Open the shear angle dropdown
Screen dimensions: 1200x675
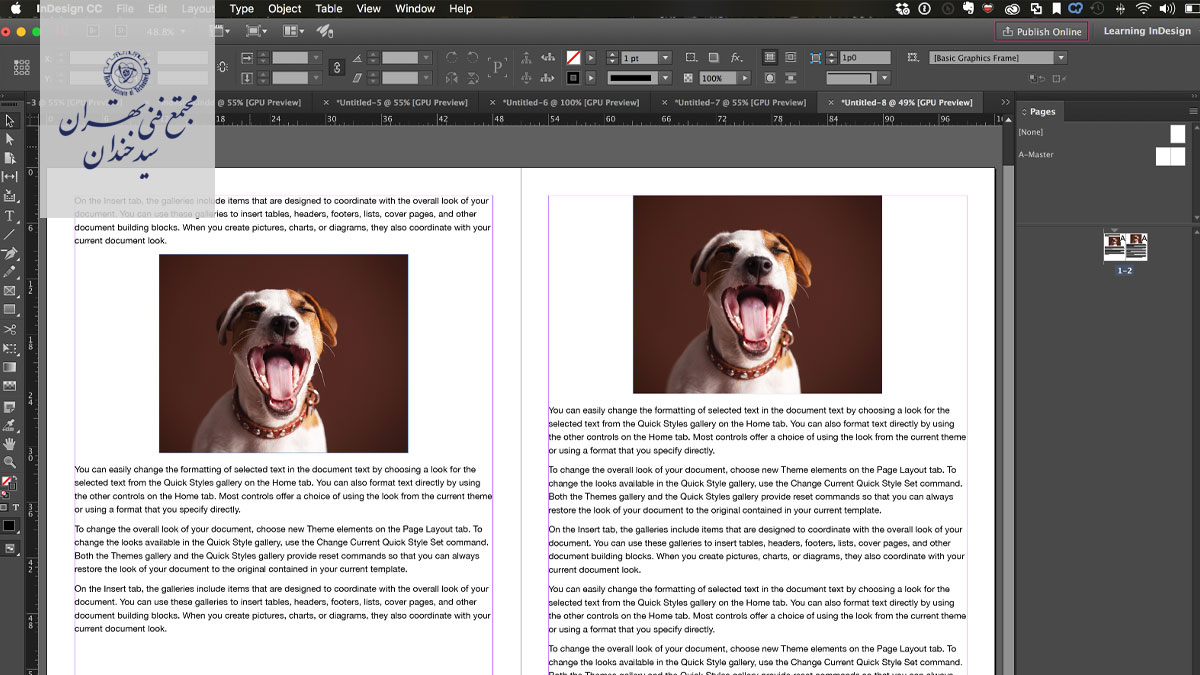(x=427, y=78)
